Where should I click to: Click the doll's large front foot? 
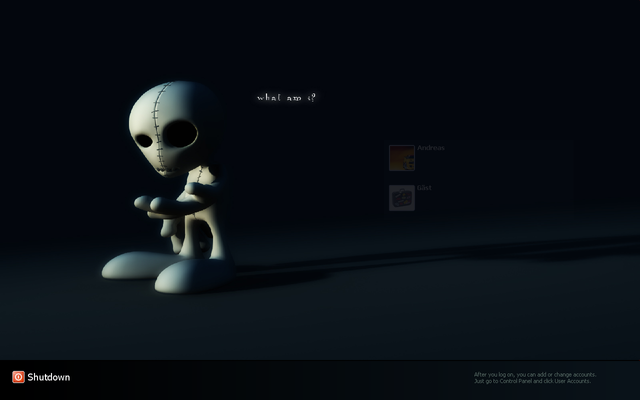[x=194, y=276]
